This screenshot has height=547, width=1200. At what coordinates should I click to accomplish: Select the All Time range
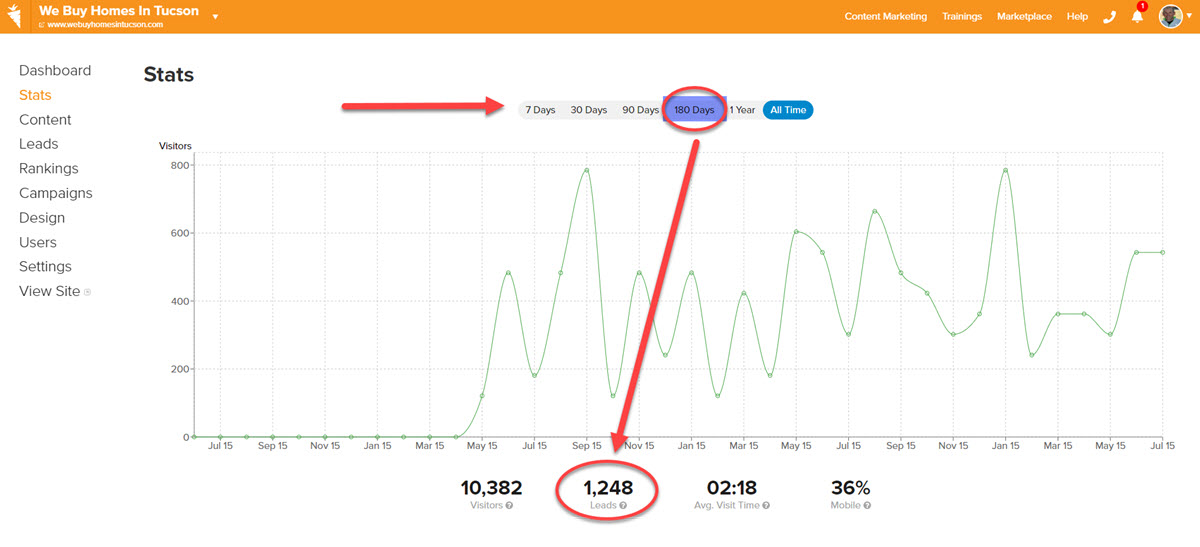pos(788,110)
